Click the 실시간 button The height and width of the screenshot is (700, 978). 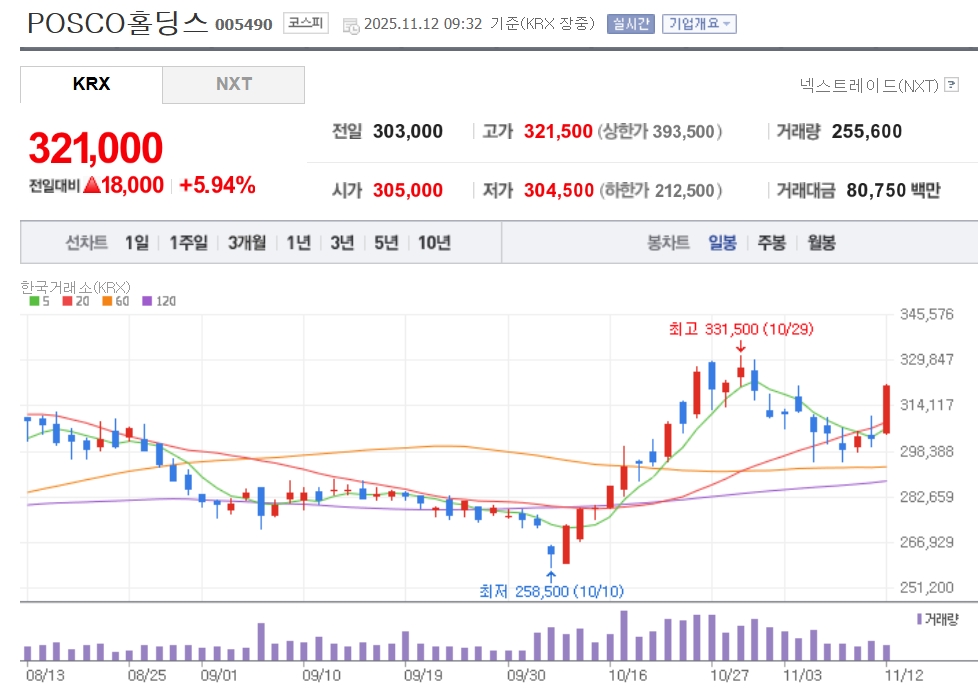(x=631, y=24)
